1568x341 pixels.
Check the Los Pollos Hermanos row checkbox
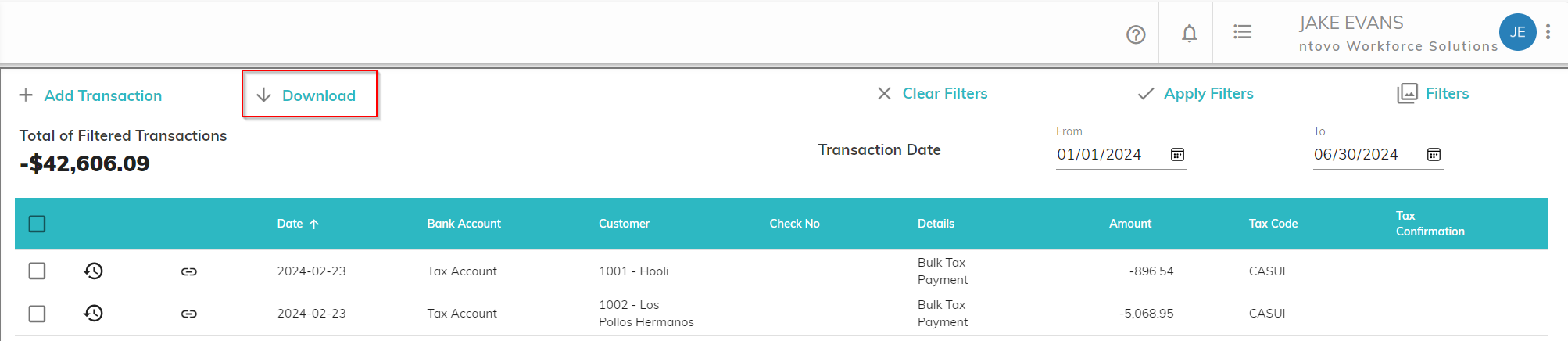(x=37, y=314)
